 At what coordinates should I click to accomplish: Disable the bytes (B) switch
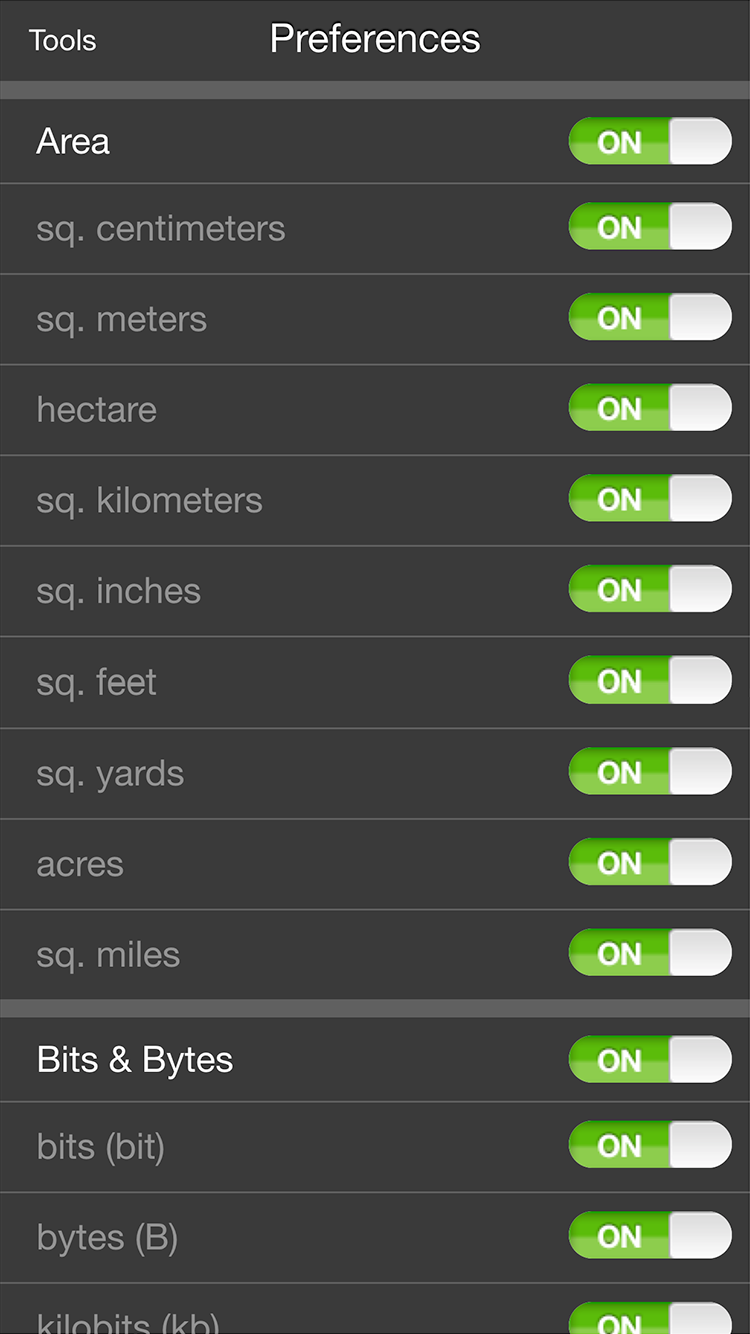click(650, 1236)
